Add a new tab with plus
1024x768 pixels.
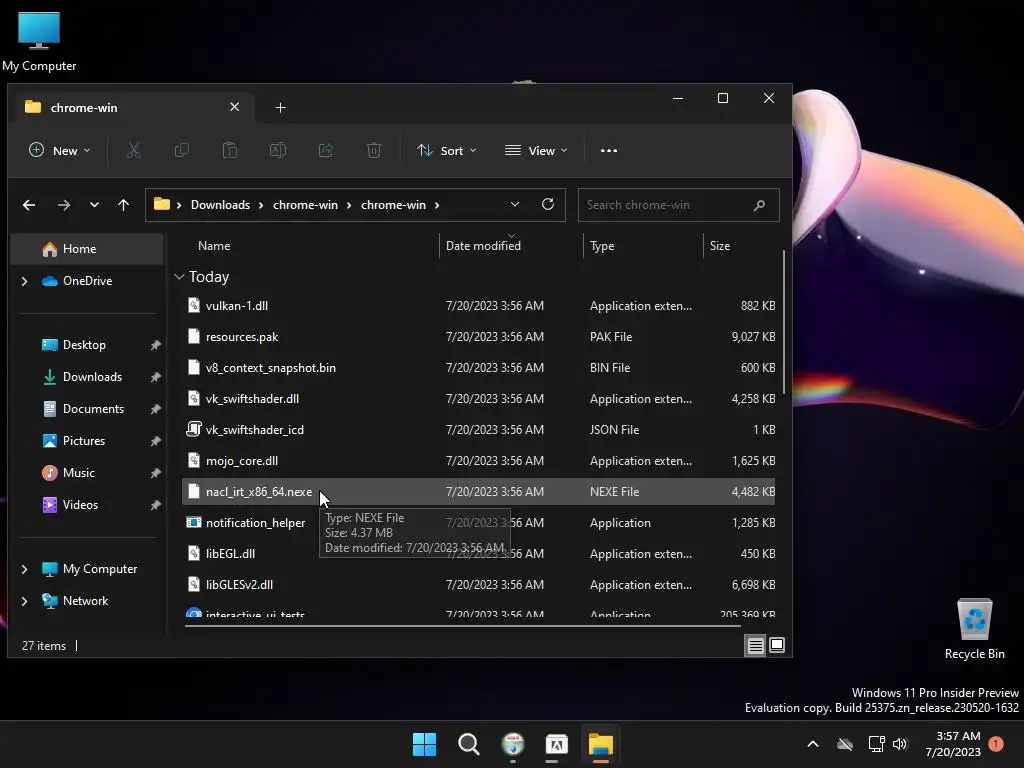coord(280,108)
